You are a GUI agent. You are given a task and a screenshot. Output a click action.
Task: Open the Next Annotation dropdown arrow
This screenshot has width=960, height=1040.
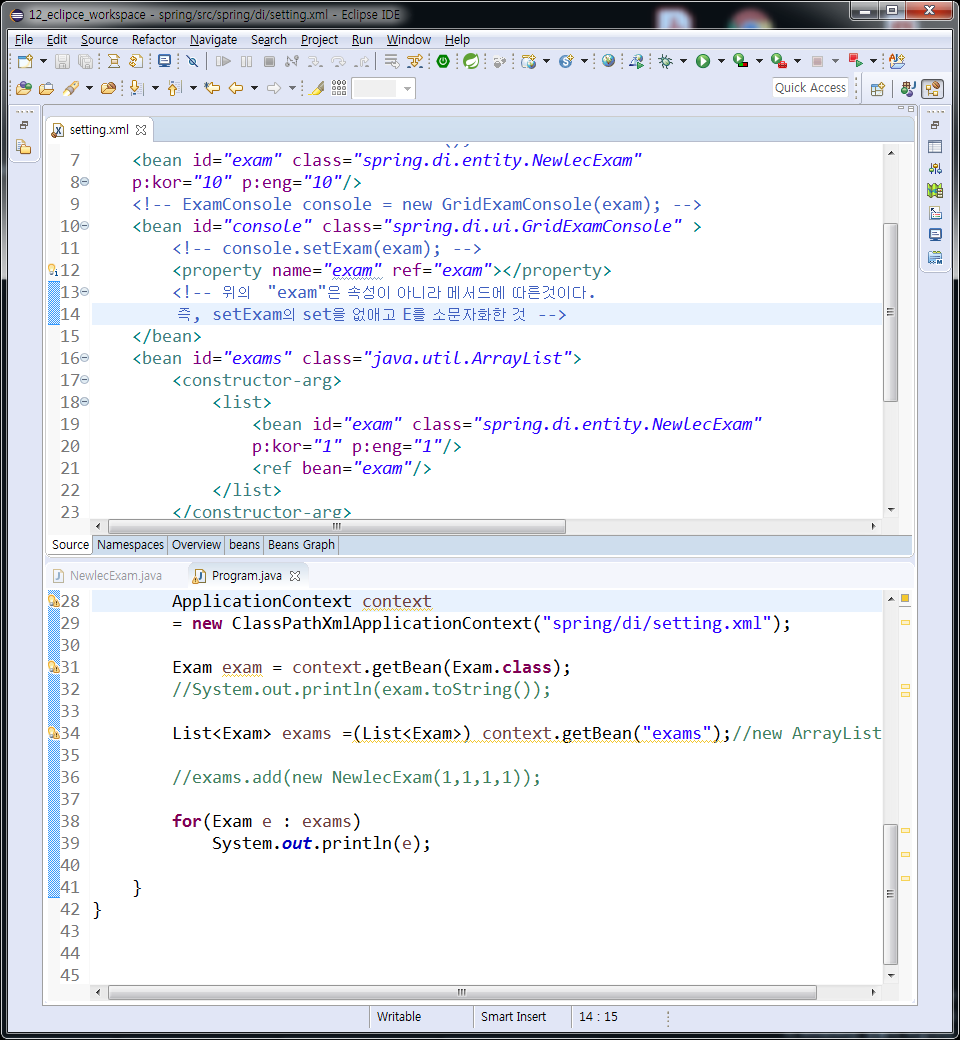coord(155,88)
